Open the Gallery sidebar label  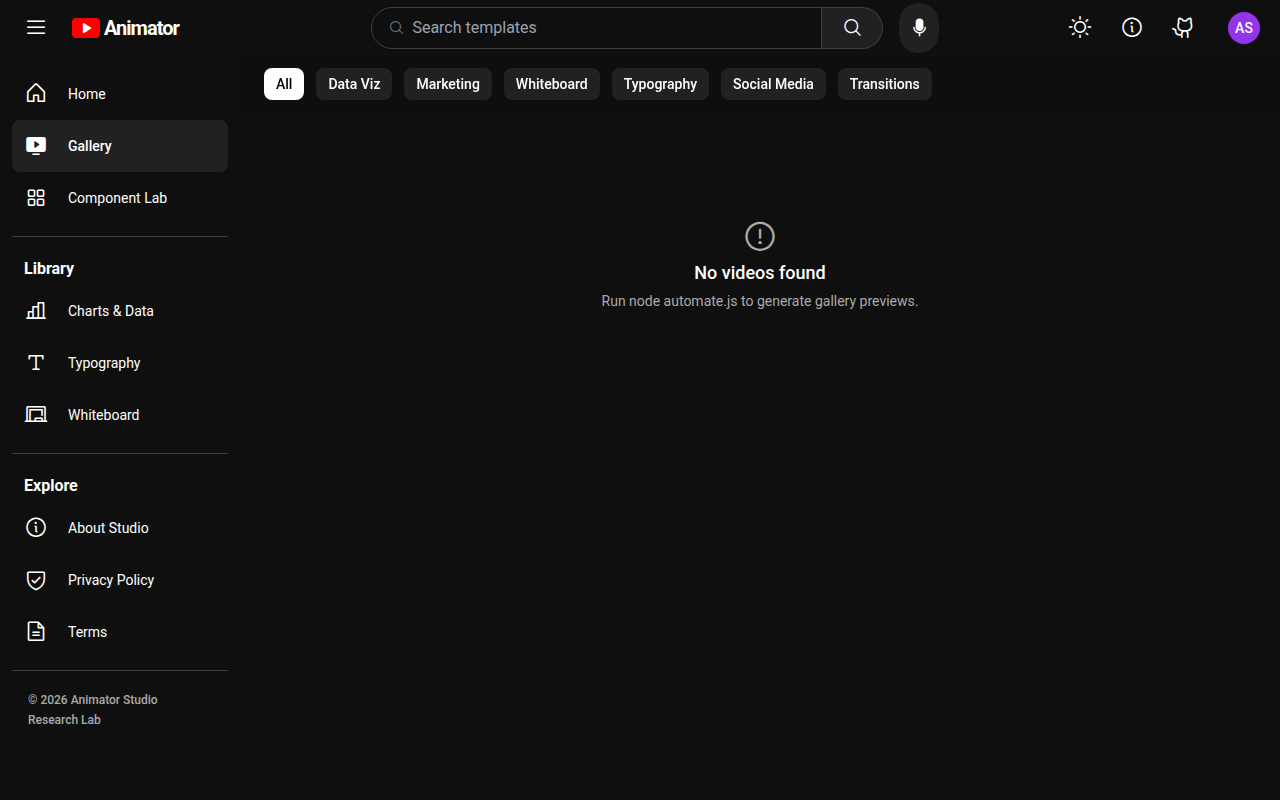pos(90,146)
